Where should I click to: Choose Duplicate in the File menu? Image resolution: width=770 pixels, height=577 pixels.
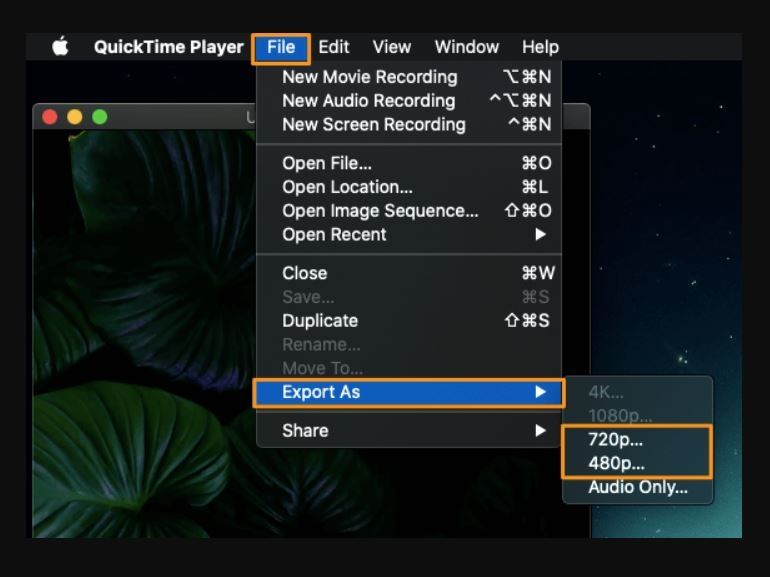pos(409,321)
